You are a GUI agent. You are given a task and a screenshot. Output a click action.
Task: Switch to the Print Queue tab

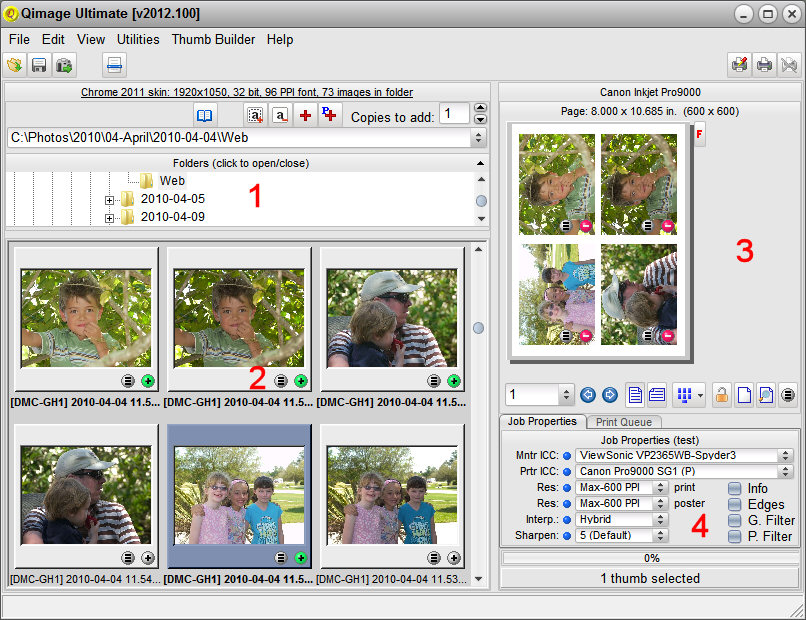click(x=623, y=422)
